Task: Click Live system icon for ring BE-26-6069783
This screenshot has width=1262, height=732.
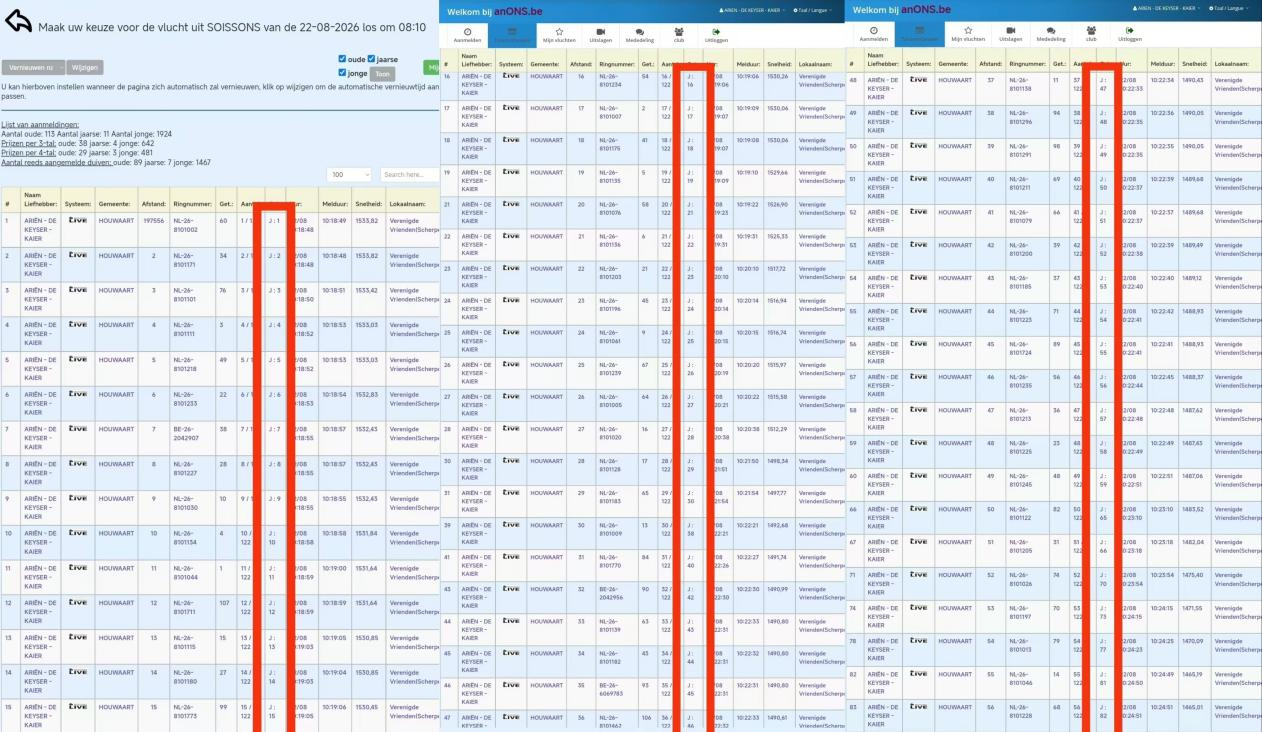Action: pyautogui.click(x=510, y=685)
